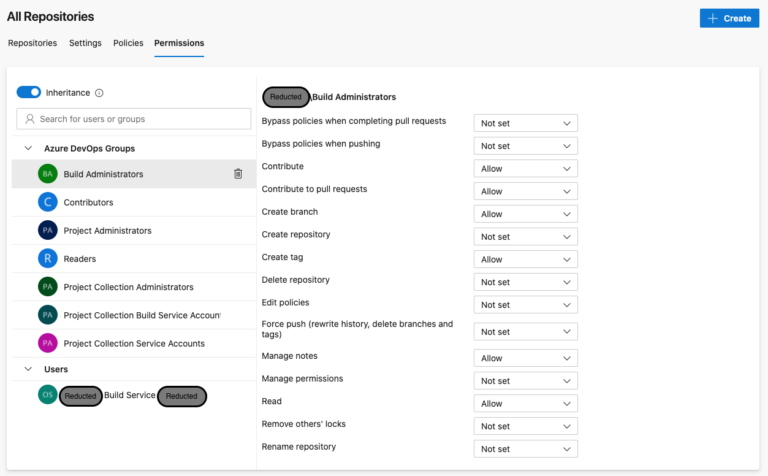Open the Create tag dropdown
The height and width of the screenshot is (476, 768).
click(526, 259)
